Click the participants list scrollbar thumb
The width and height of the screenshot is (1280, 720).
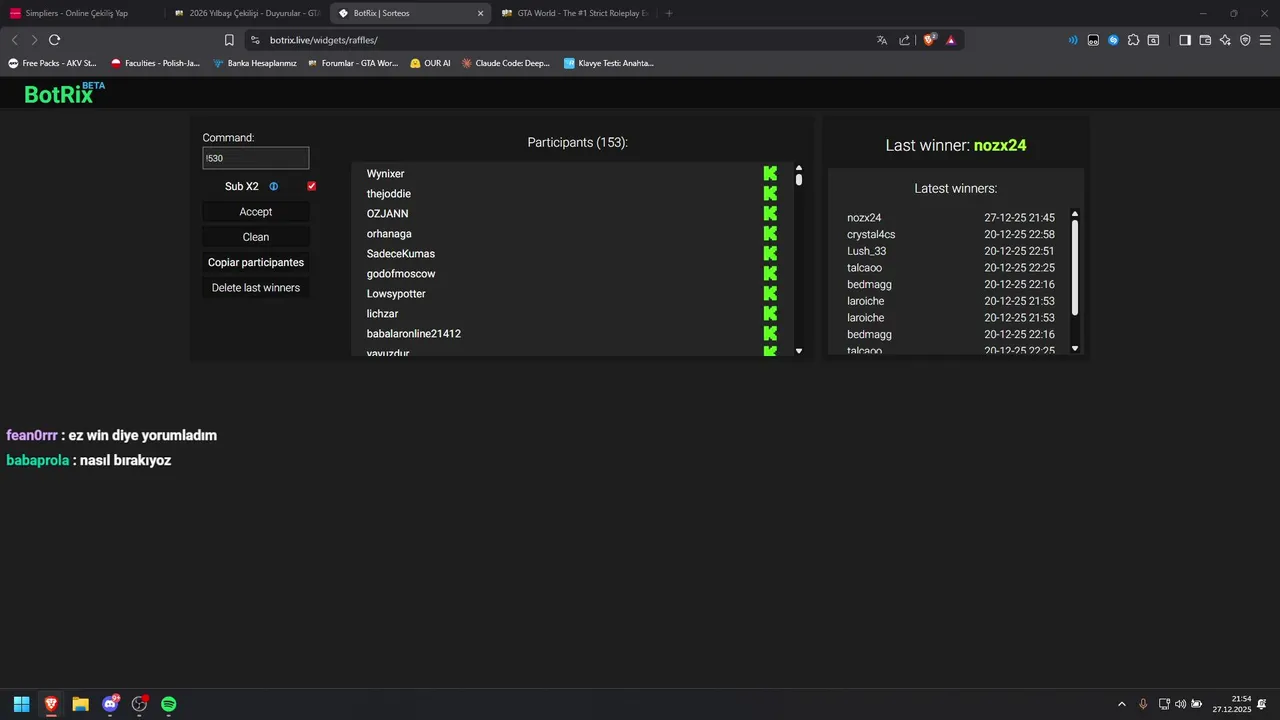(x=799, y=180)
